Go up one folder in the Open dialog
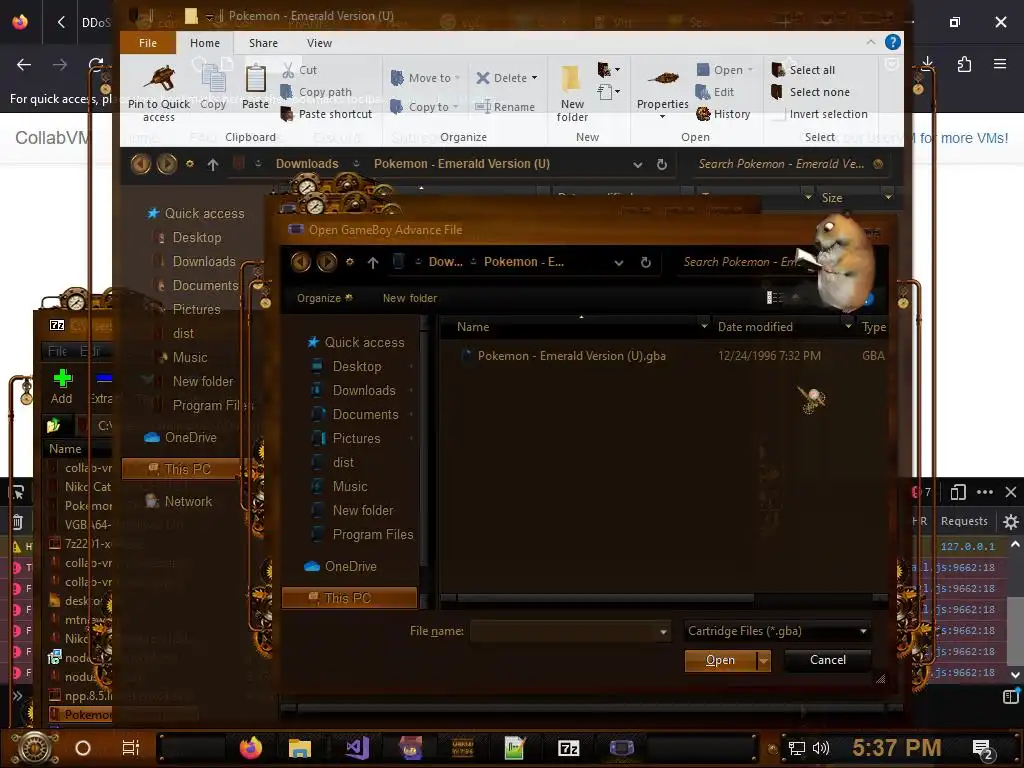Screen dimensions: 1024x768 pyautogui.click(x=373, y=263)
